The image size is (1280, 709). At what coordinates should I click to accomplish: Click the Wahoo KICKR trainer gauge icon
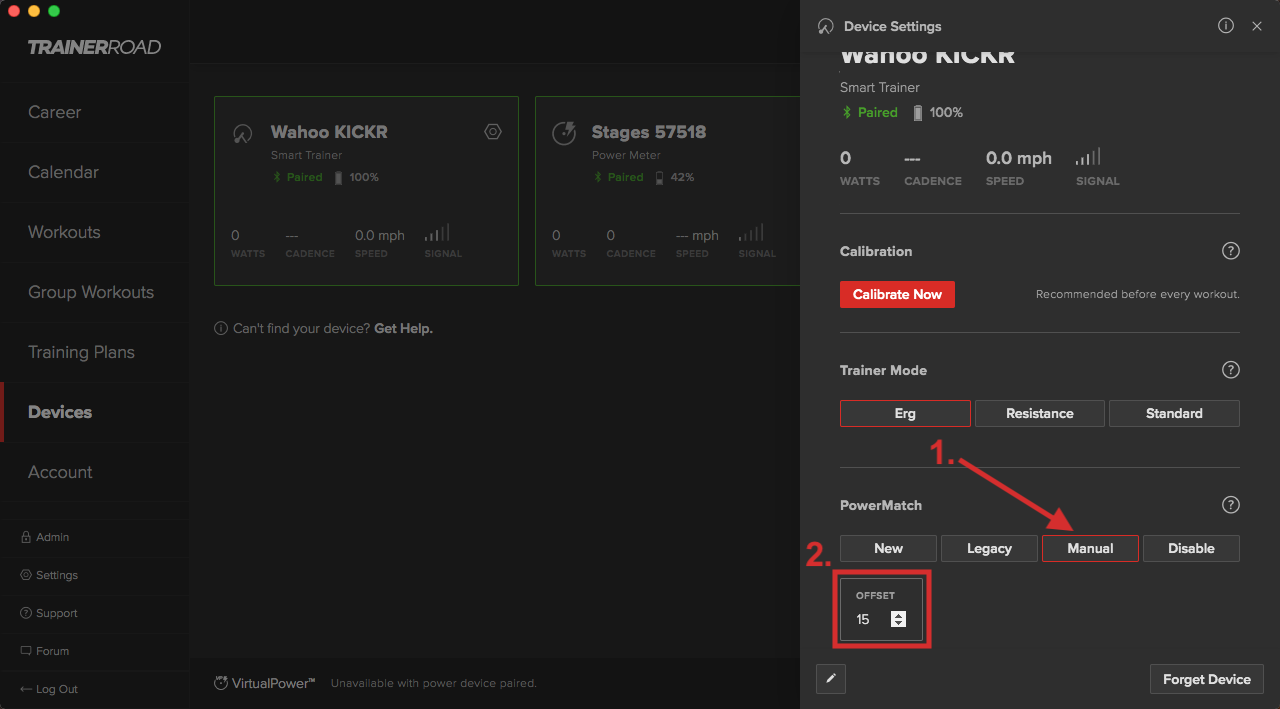point(242,134)
